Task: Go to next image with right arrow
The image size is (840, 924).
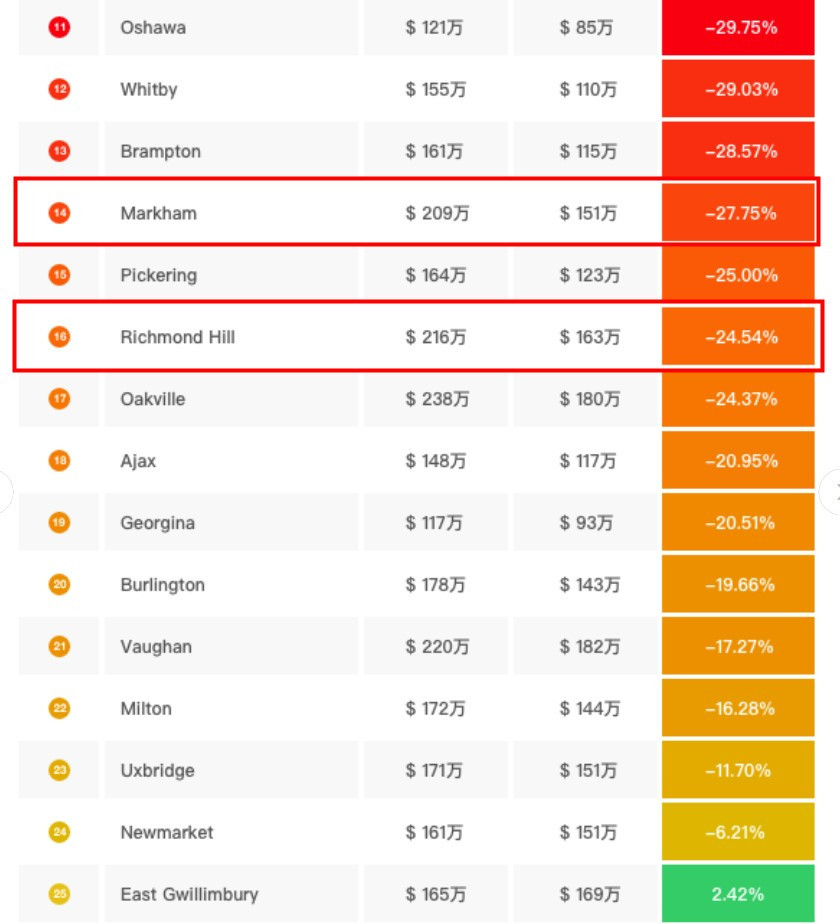Action: pyautogui.click(x=831, y=491)
